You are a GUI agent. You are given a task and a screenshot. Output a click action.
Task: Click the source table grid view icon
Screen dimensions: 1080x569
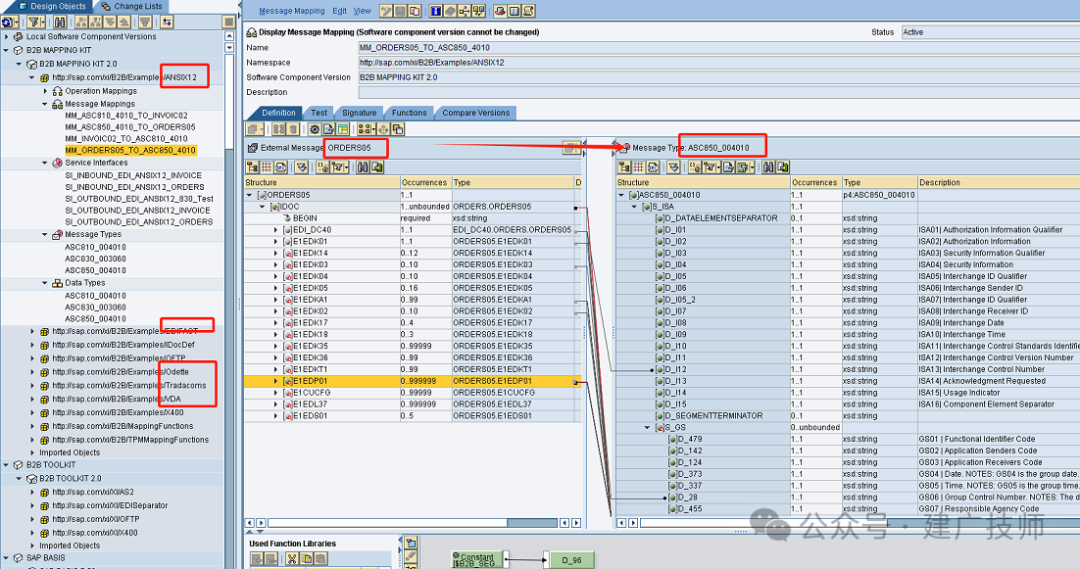(x=267, y=167)
